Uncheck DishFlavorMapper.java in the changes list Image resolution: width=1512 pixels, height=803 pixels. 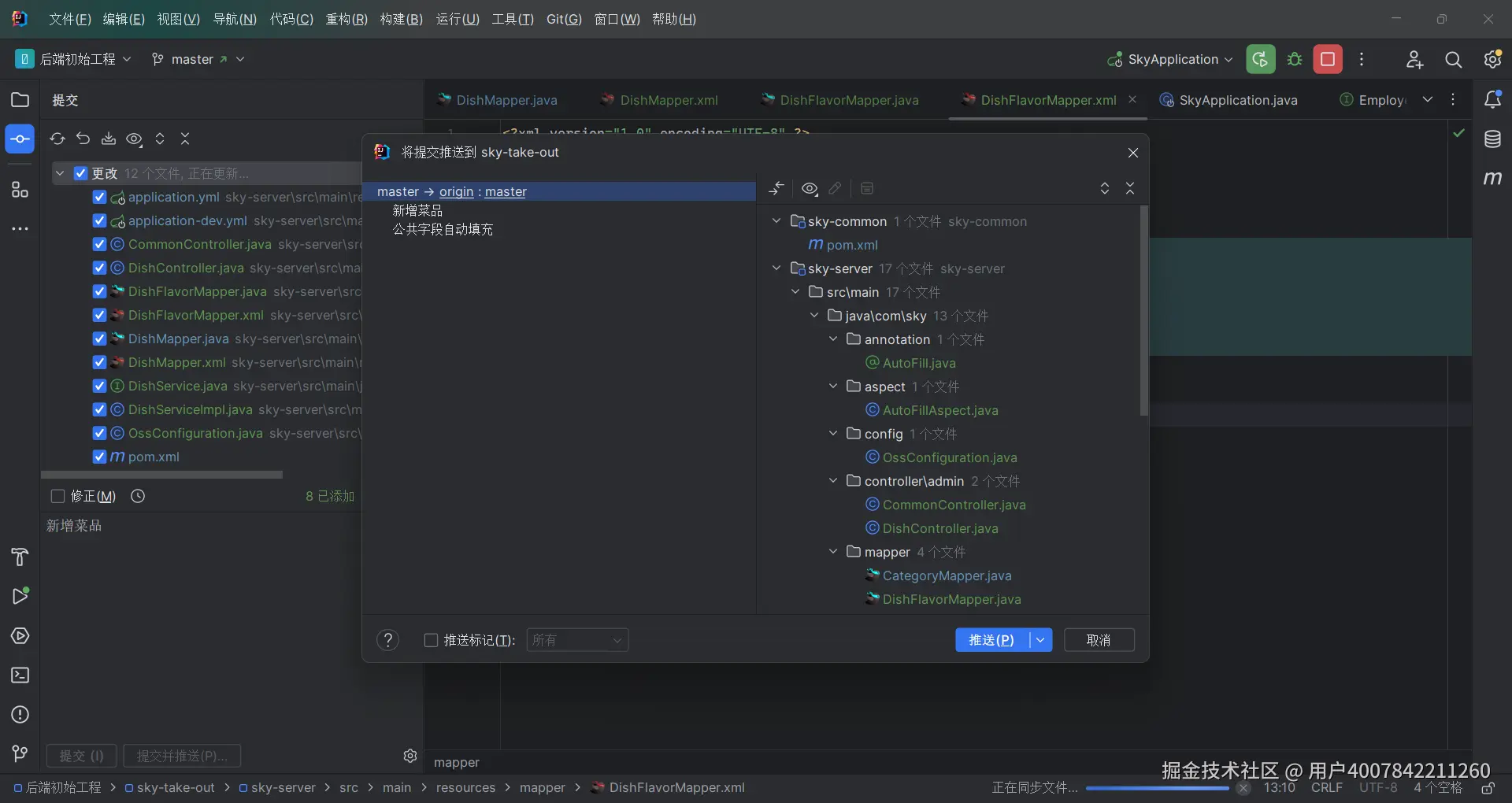(99, 291)
